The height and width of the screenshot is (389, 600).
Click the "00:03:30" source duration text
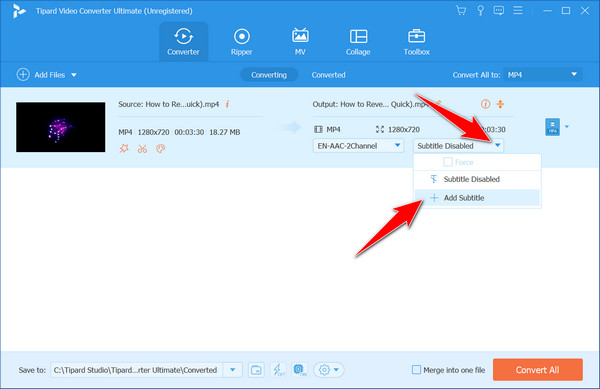pos(189,132)
